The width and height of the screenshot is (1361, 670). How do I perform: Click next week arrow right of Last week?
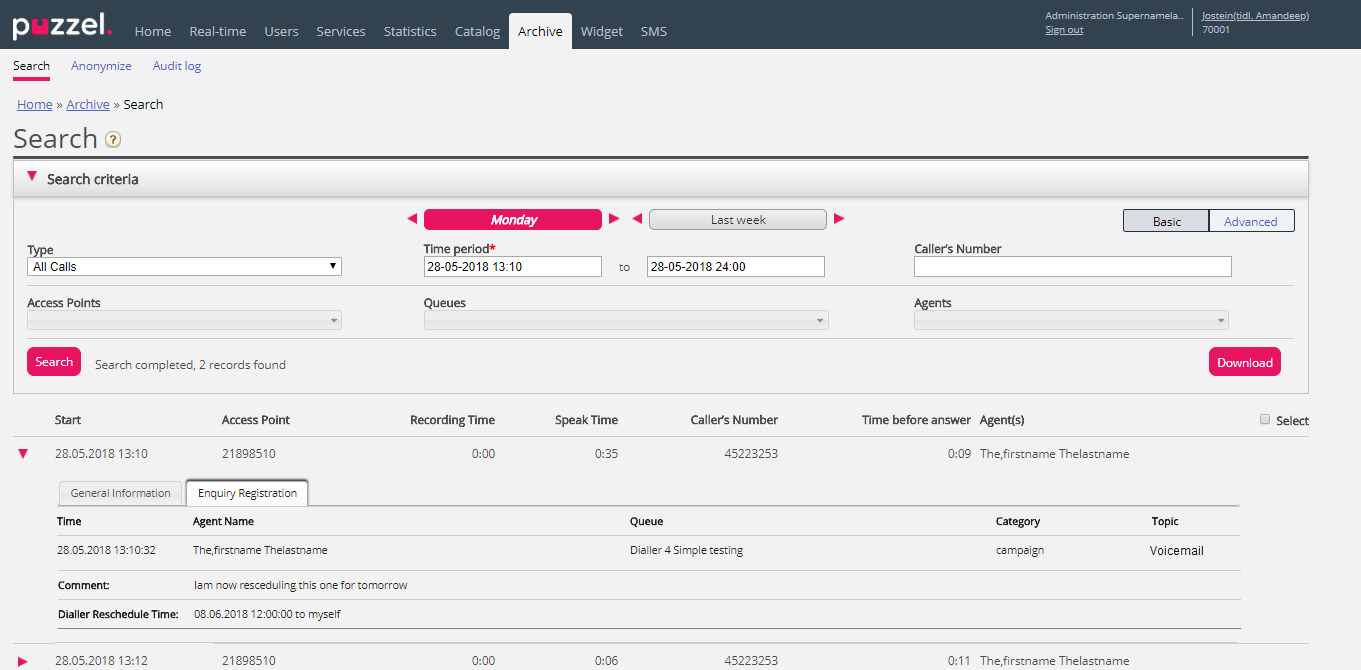[x=839, y=219]
